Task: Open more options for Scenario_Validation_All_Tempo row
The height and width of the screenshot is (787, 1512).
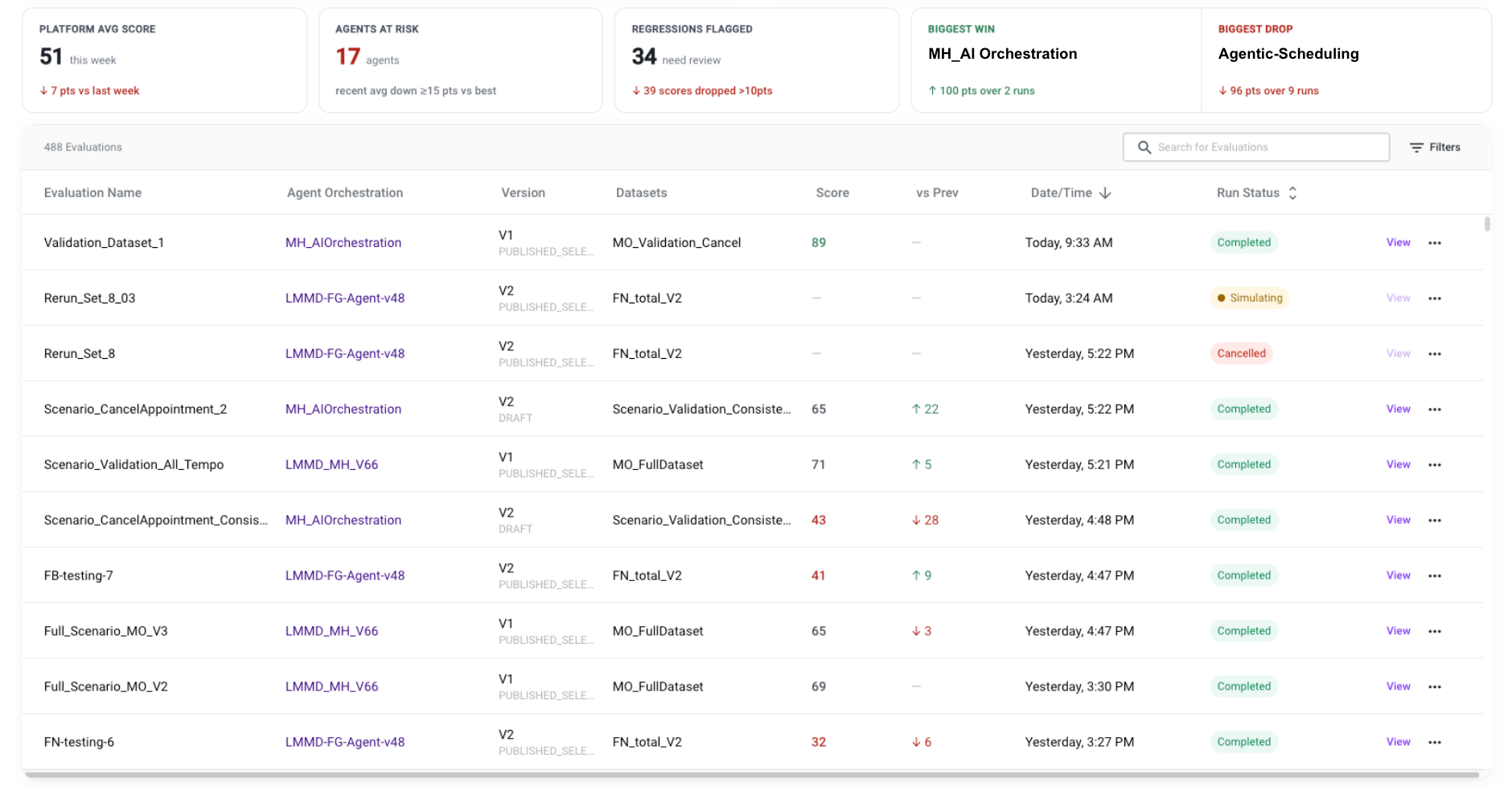Action: [1435, 465]
